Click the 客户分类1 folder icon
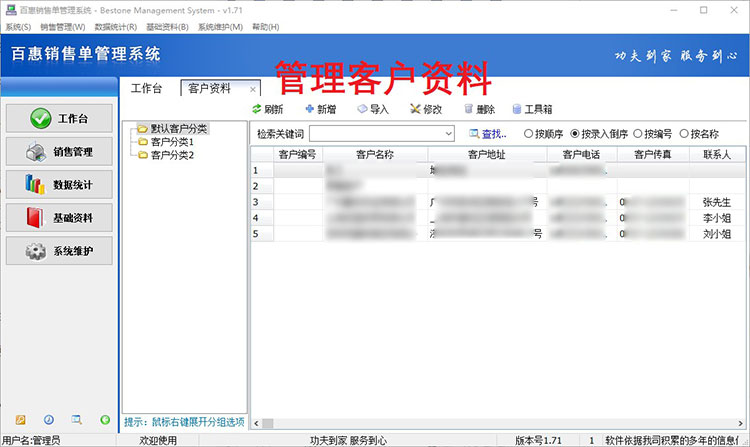 [143, 142]
